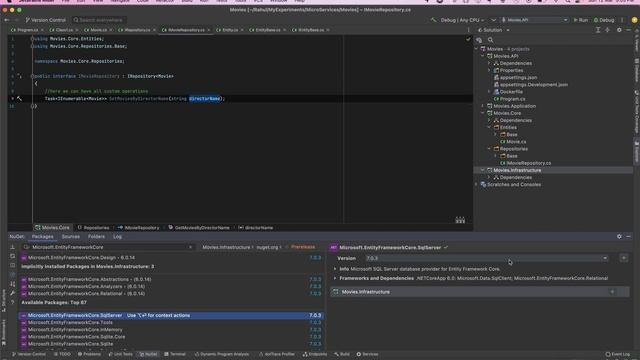The image size is (640, 360).
Task: Click the Run button
Action: (x=581, y=20)
